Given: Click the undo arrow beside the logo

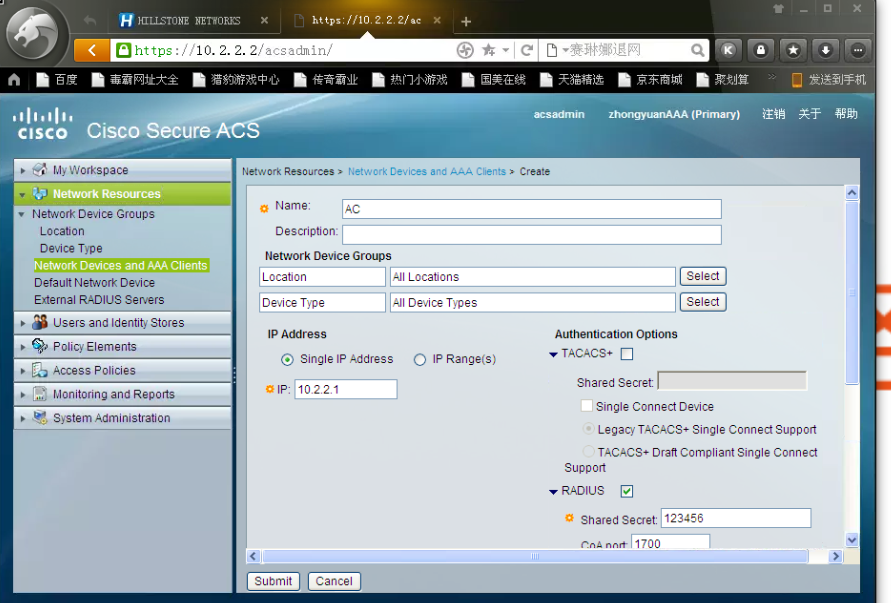Looking at the screenshot, I should point(90,21).
